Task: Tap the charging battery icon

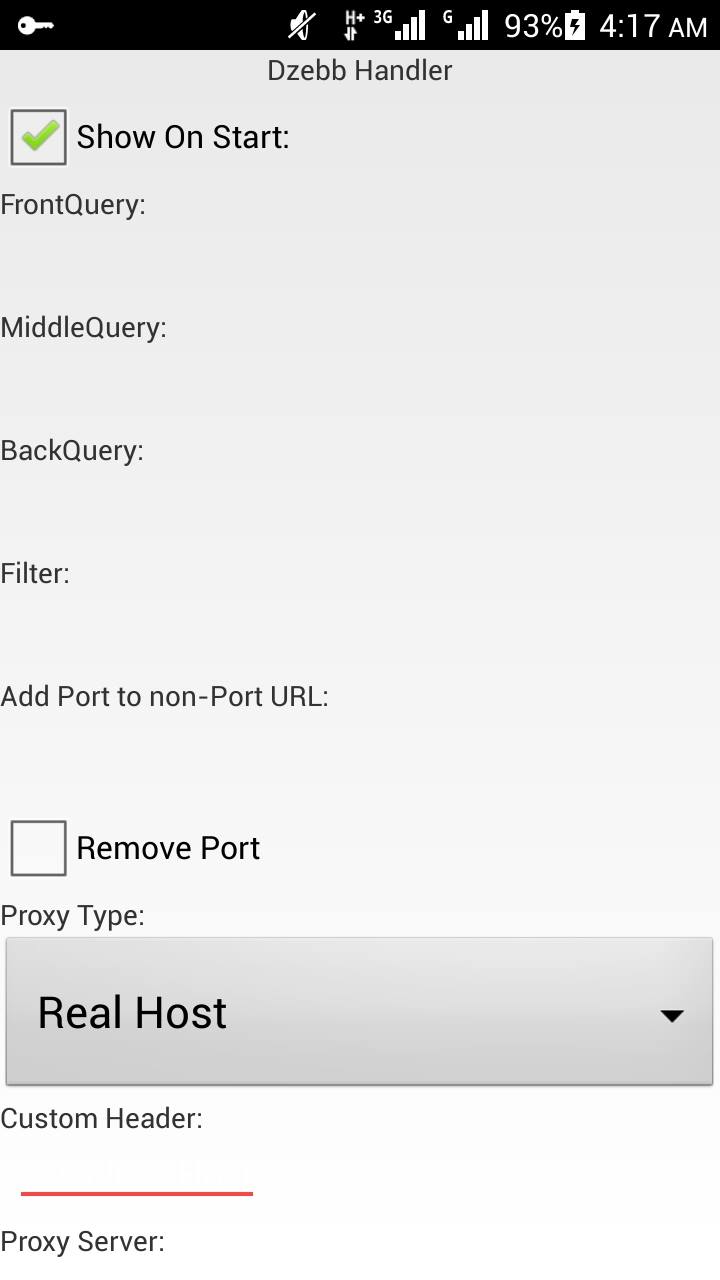Action: tap(575, 25)
